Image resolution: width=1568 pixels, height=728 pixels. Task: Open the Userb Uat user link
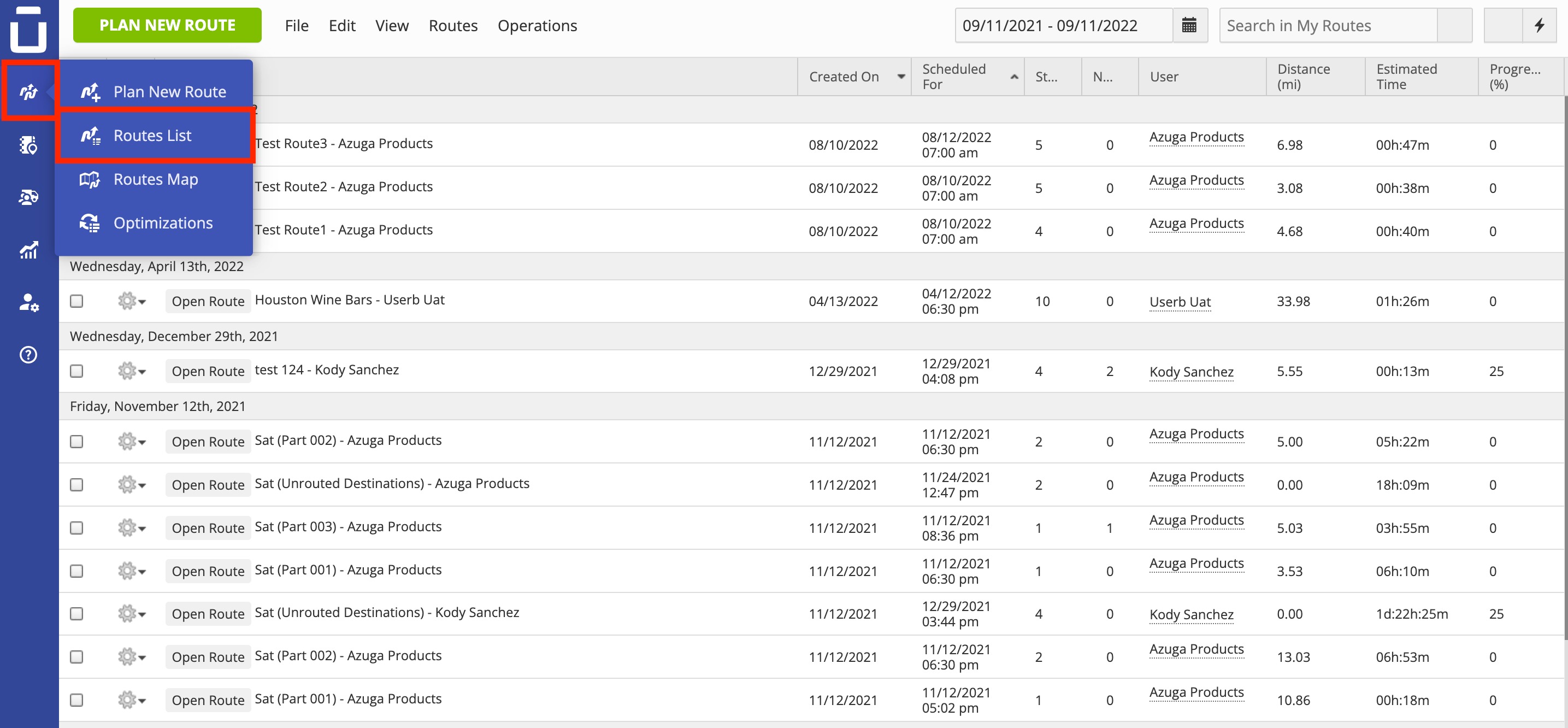click(x=1180, y=302)
